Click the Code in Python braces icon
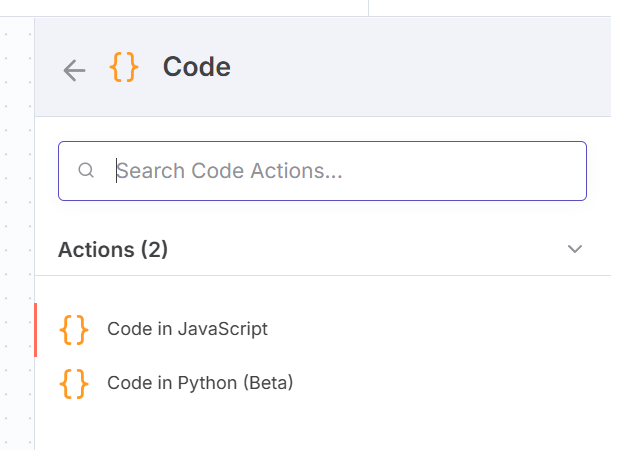 [x=74, y=383]
